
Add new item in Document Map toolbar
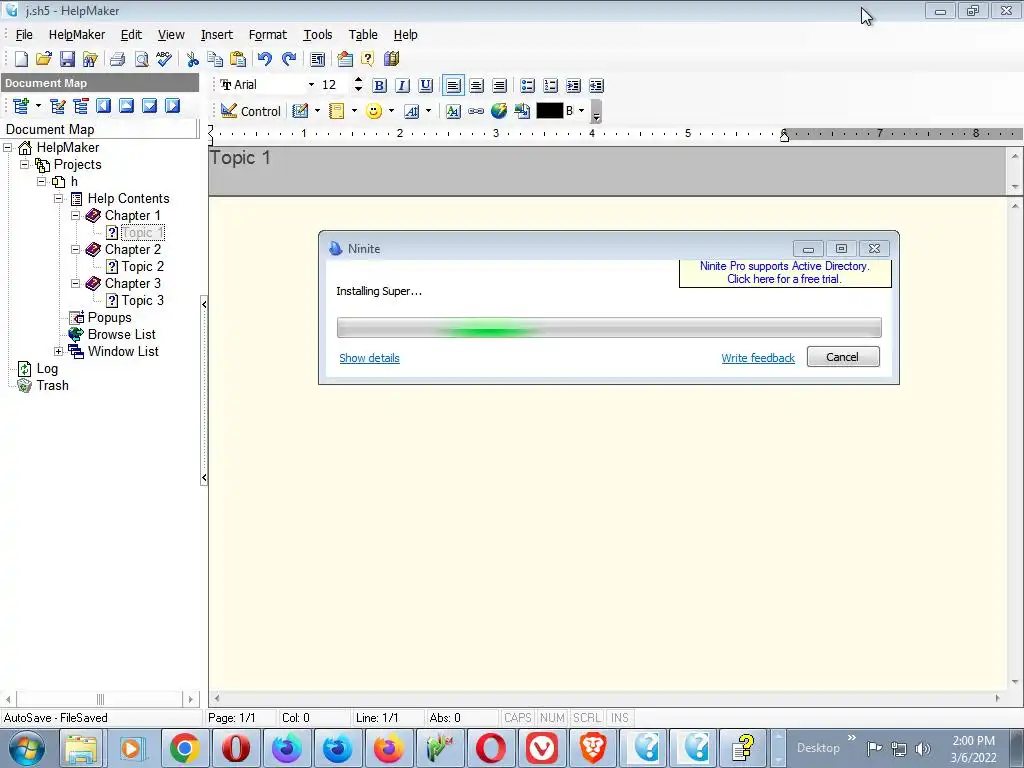click(21, 106)
